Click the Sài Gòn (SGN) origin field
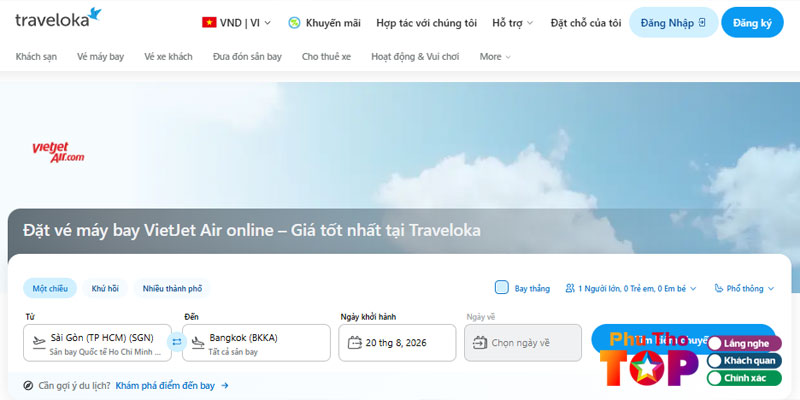This screenshot has height=400, width=800. 97,343
